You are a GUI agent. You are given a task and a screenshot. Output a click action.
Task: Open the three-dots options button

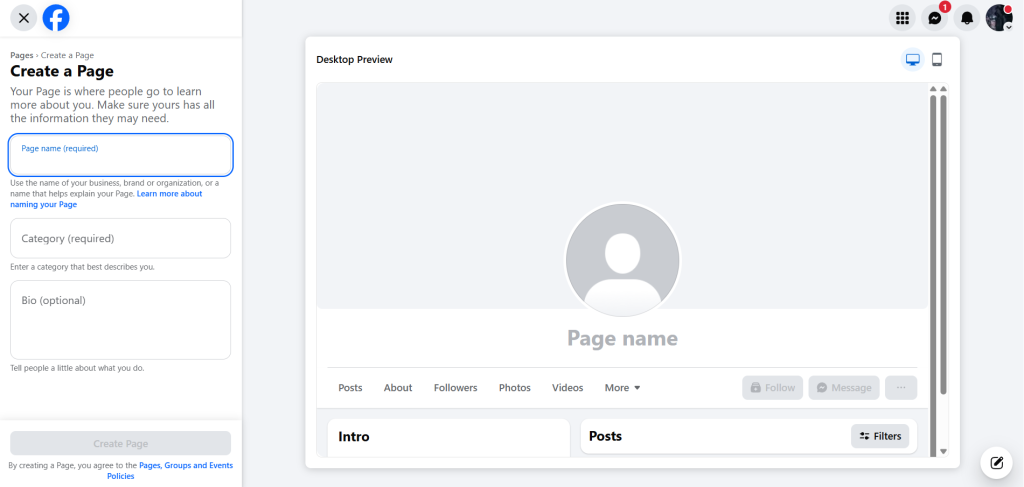click(x=901, y=388)
